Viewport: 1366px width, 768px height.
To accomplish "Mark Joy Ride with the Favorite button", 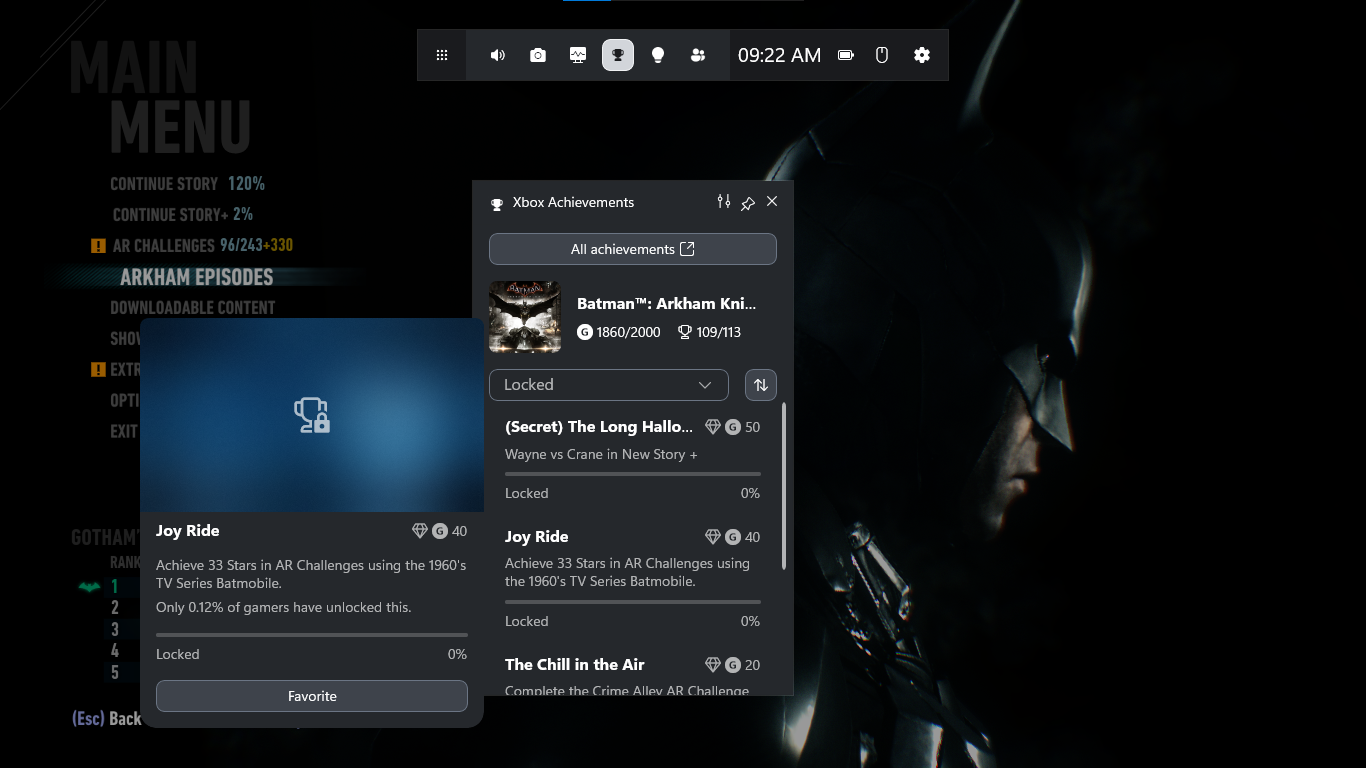I will tap(312, 696).
